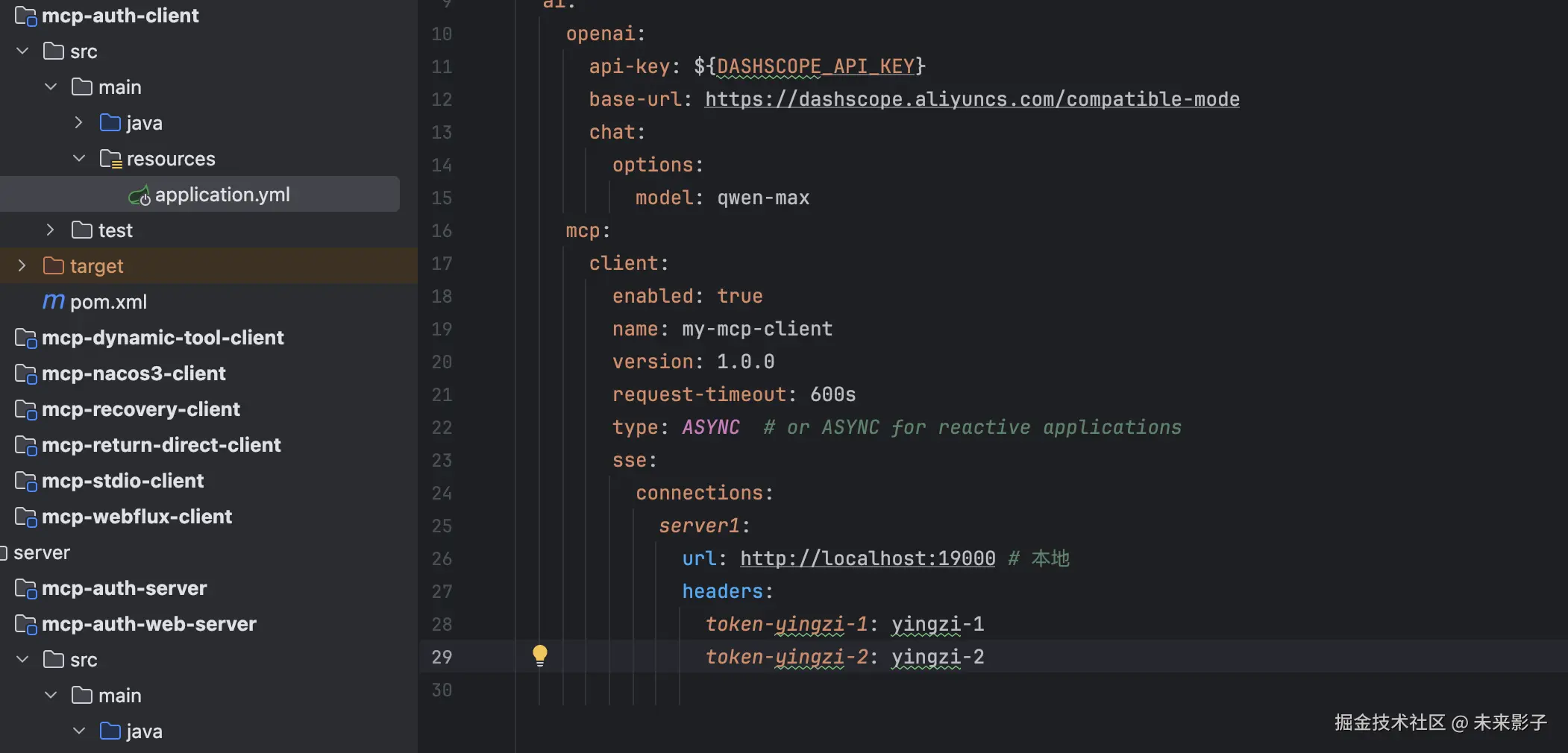Screen dimensions: 1568x753
Task: Click the "connections:" key
Action: 704,493
